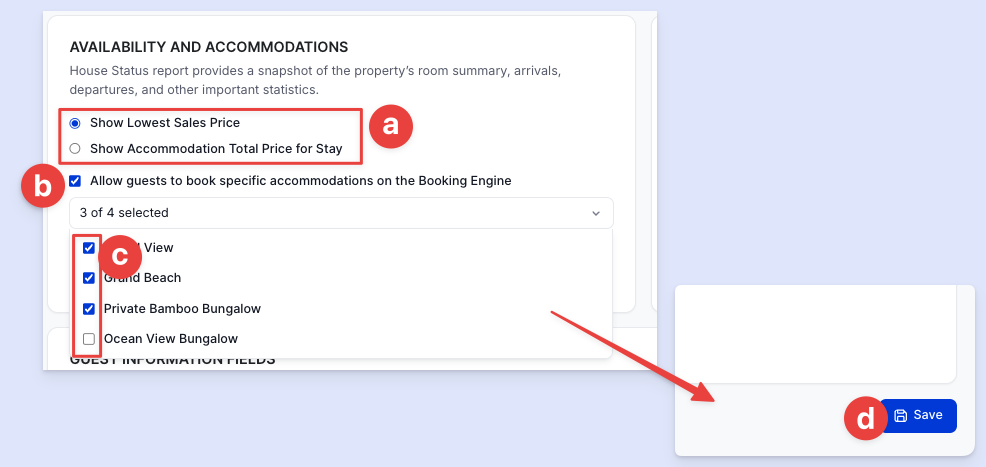The image size is (986, 467).
Task: Open the "3 of 4 selected" dropdown field
Action: (341, 213)
